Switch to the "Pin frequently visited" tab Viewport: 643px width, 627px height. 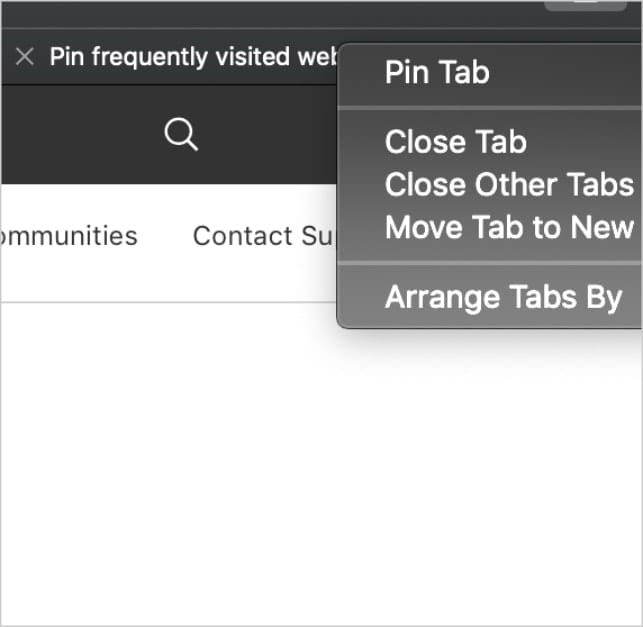pos(190,57)
